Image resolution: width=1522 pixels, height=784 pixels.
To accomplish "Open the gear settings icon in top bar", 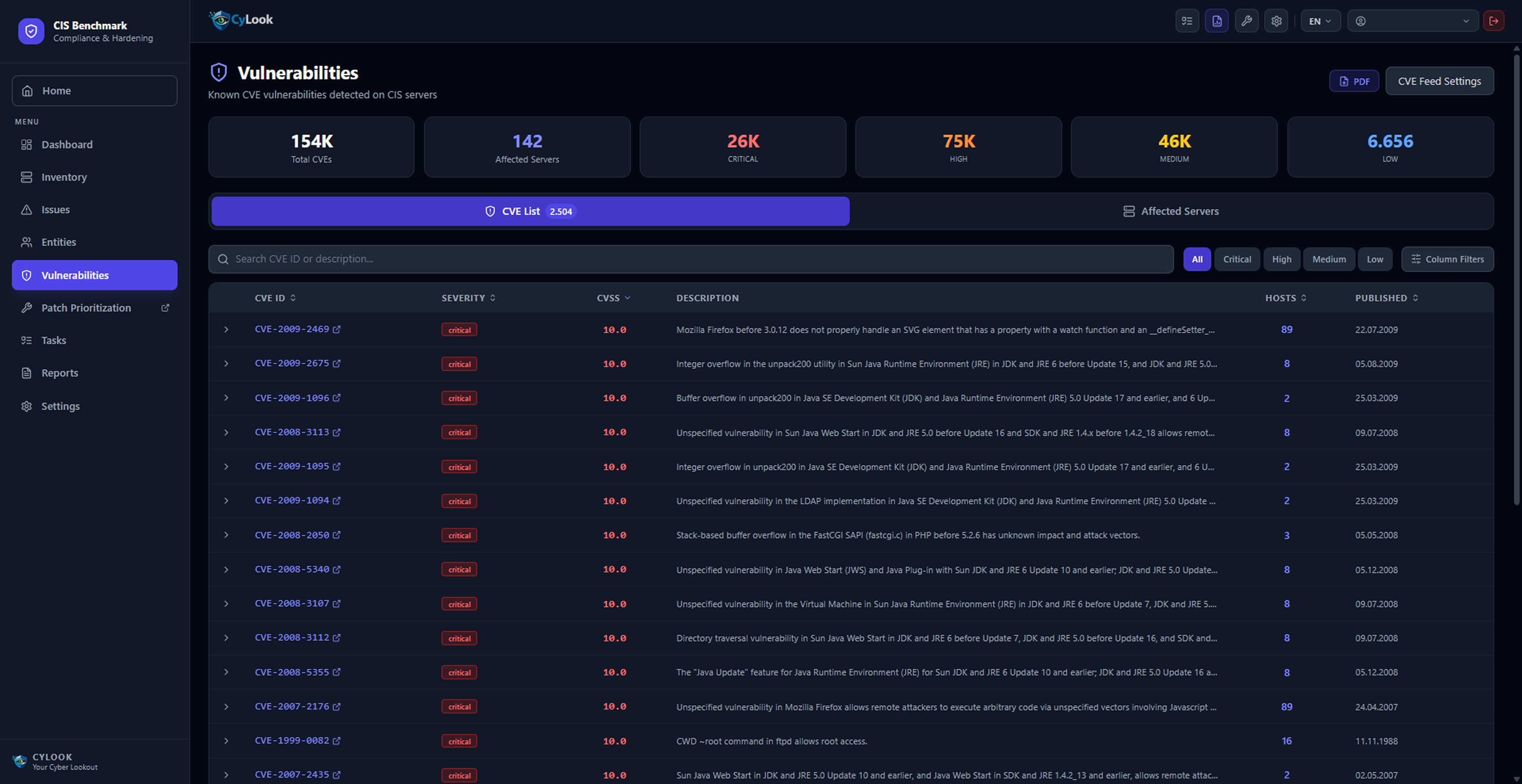I will [x=1276, y=21].
